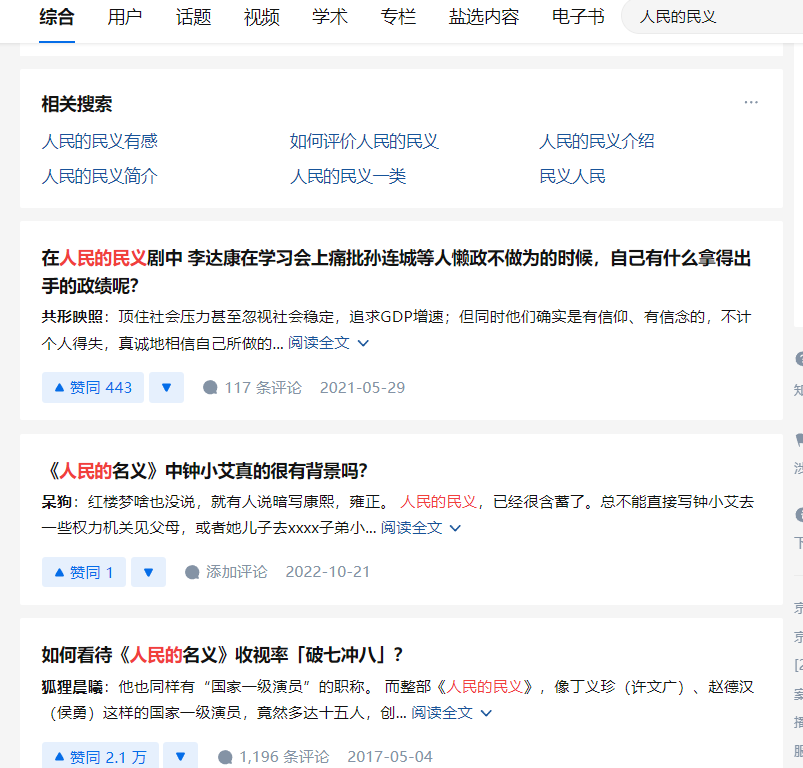Expand 阅读全文 in 共形映照's answer

328,343
